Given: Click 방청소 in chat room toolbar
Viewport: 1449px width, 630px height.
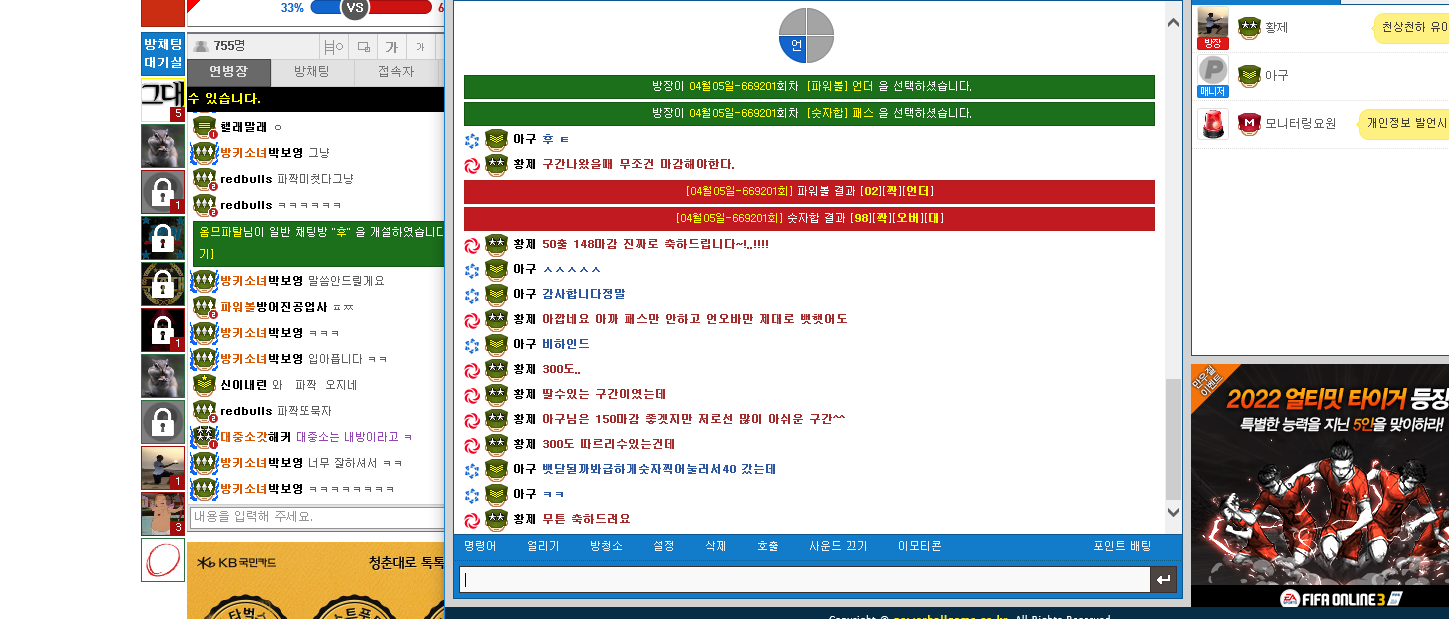Looking at the screenshot, I should (x=606, y=546).
